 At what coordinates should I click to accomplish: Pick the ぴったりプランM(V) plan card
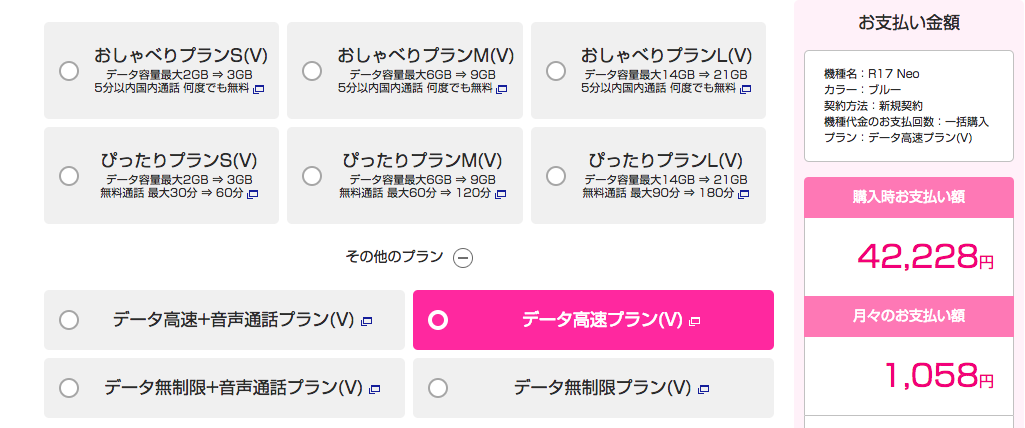click(x=404, y=175)
